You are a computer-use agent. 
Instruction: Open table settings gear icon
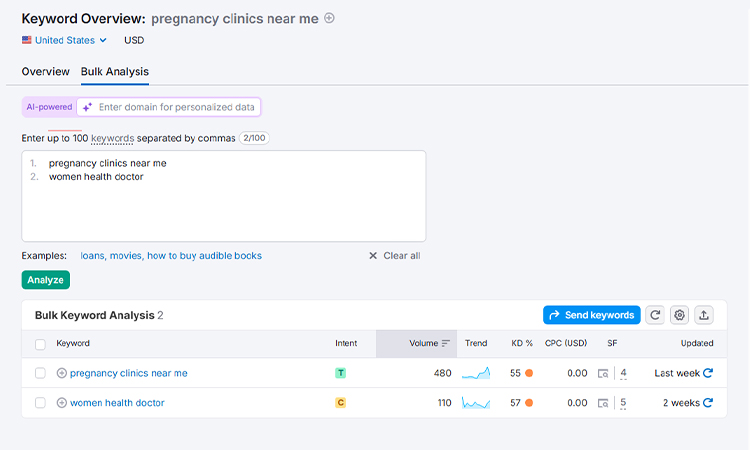coord(680,315)
